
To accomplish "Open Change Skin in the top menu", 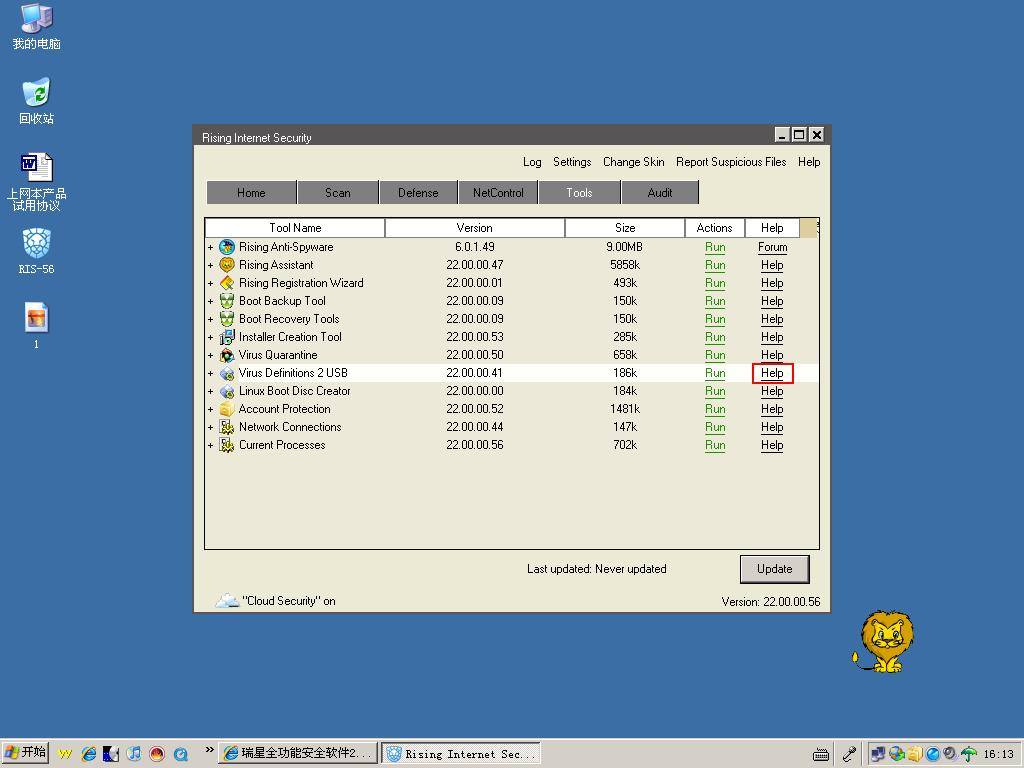I will coord(633,162).
